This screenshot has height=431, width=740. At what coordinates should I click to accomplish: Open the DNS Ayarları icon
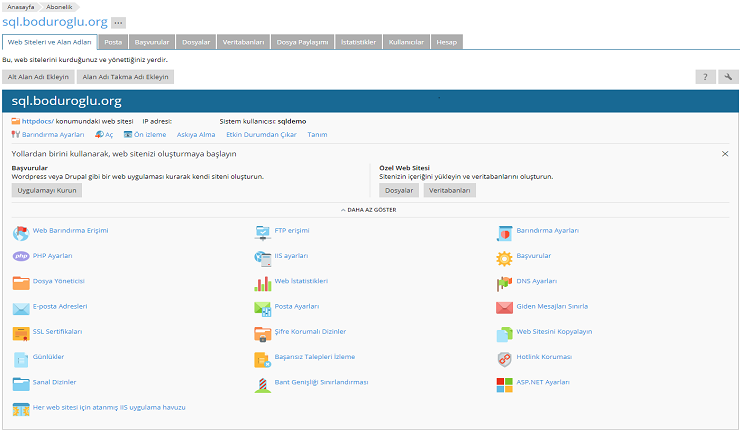[x=505, y=283]
